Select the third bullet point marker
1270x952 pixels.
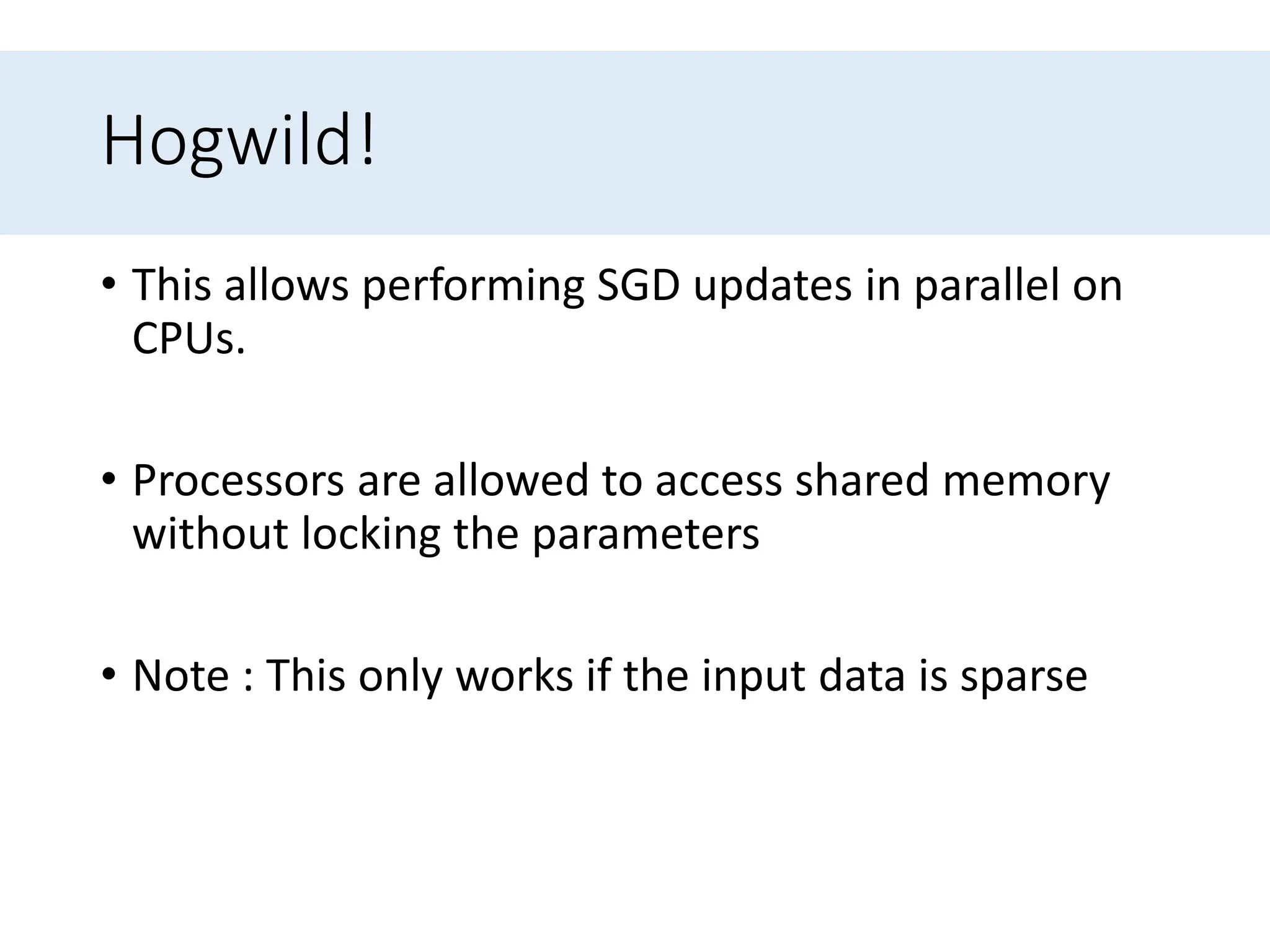pos(109,674)
